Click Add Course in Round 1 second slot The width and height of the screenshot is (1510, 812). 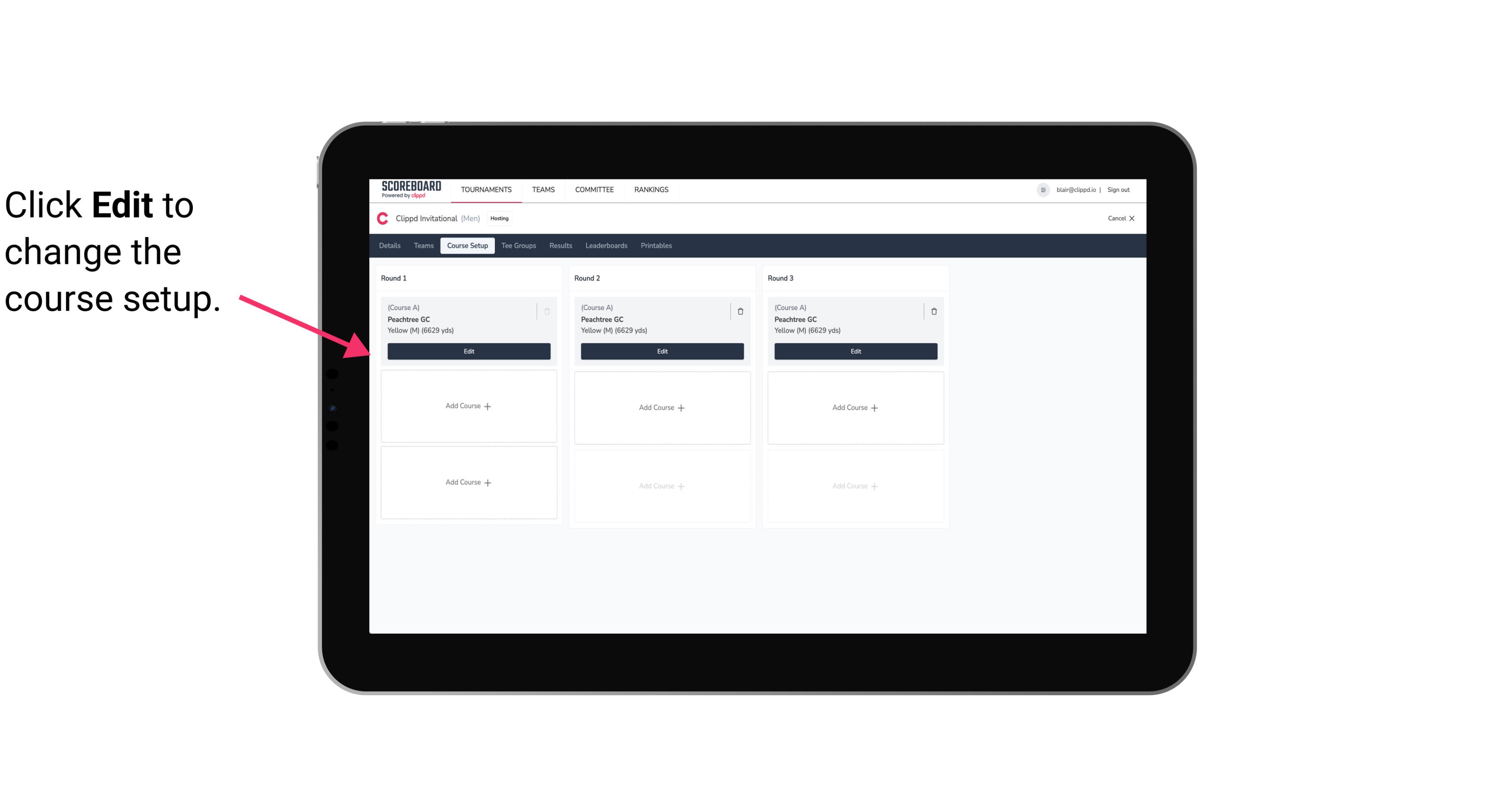click(468, 406)
